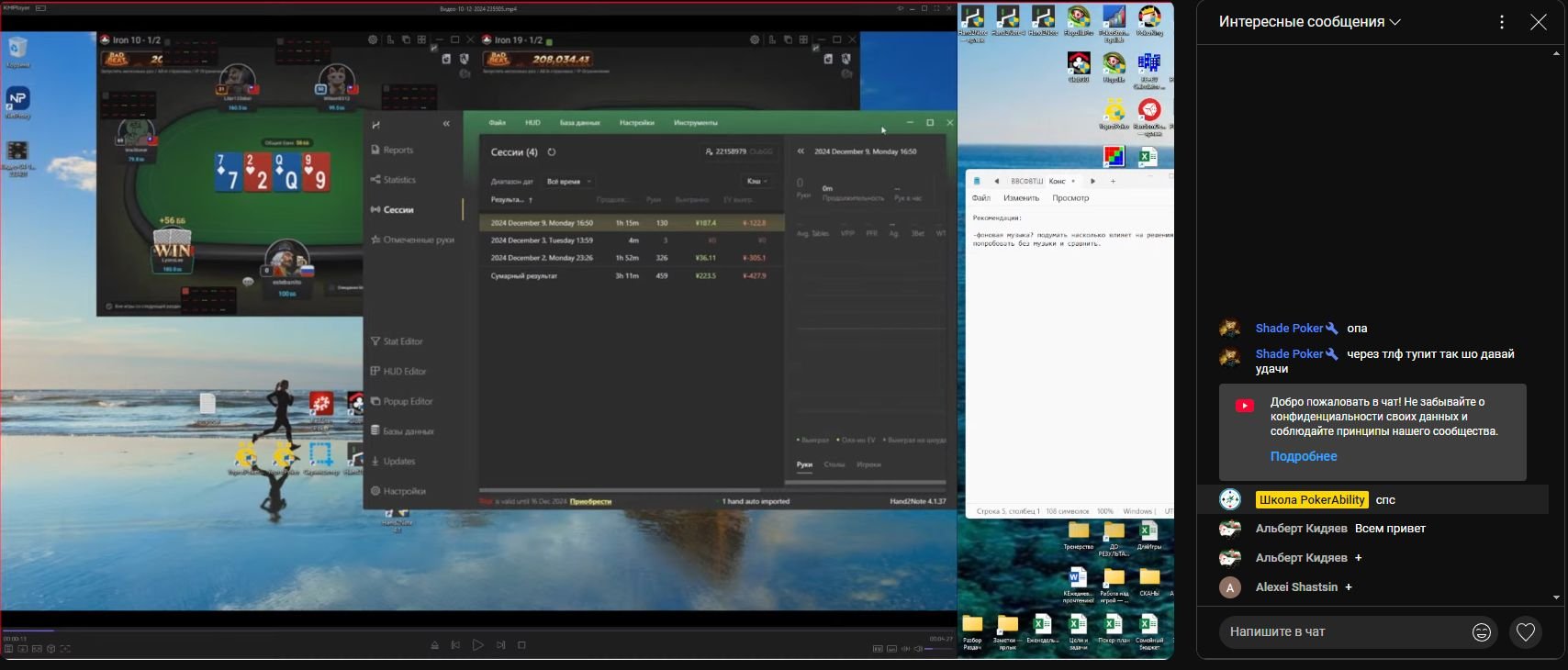Expand Интересные сообщения chat filter dropdown

point(1310,22)
